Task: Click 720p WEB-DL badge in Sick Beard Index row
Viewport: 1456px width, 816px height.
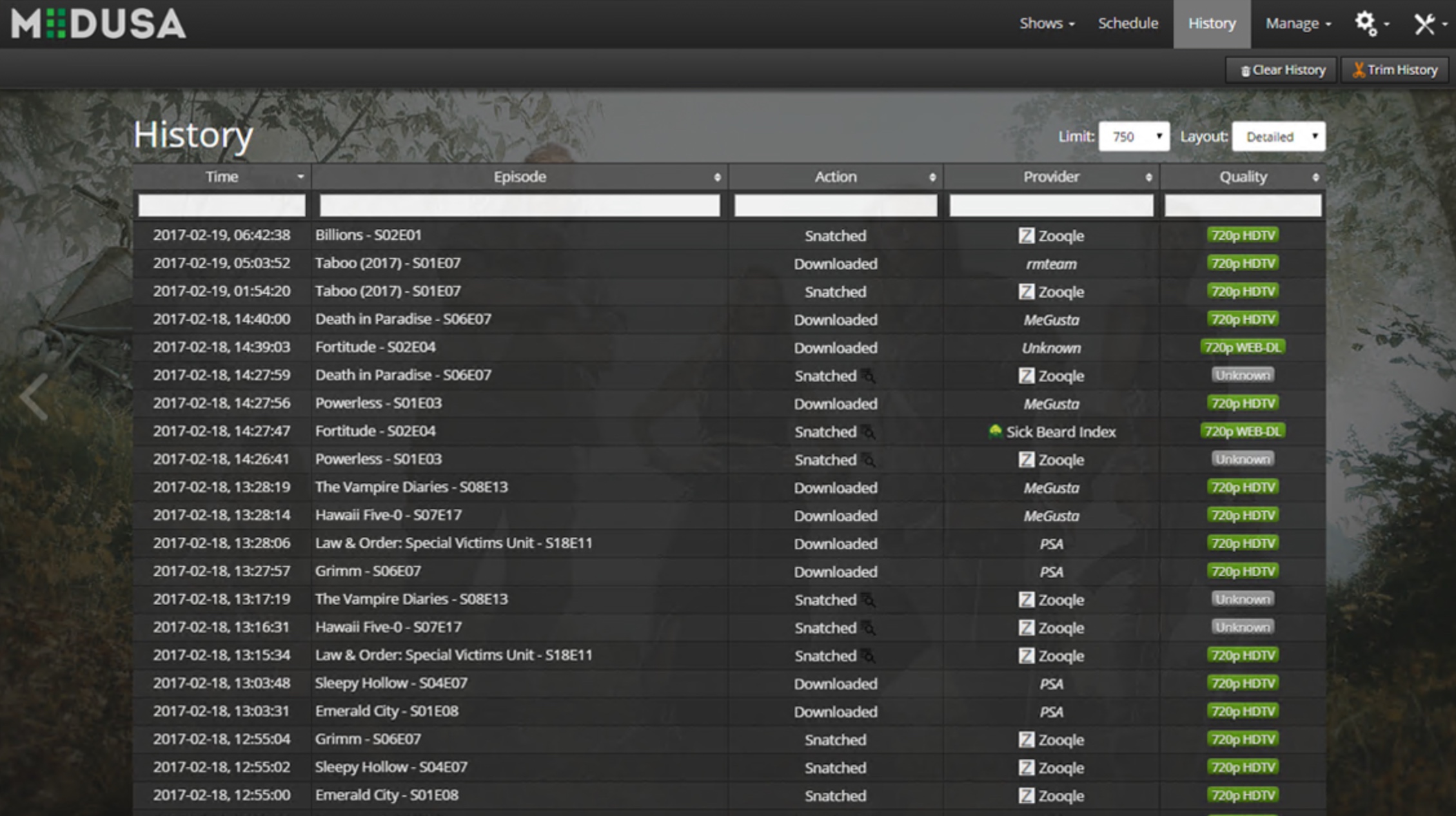Action: pos(1243,431)
